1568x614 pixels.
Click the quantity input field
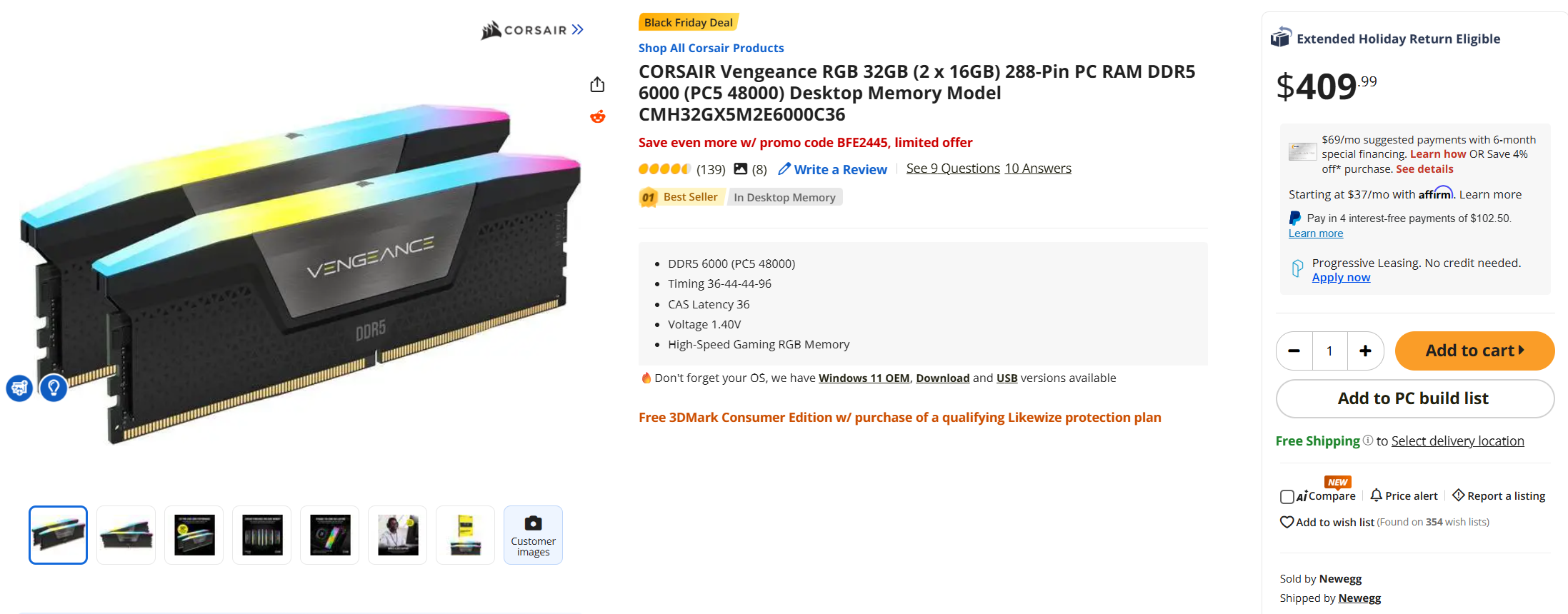[1329, 351]
